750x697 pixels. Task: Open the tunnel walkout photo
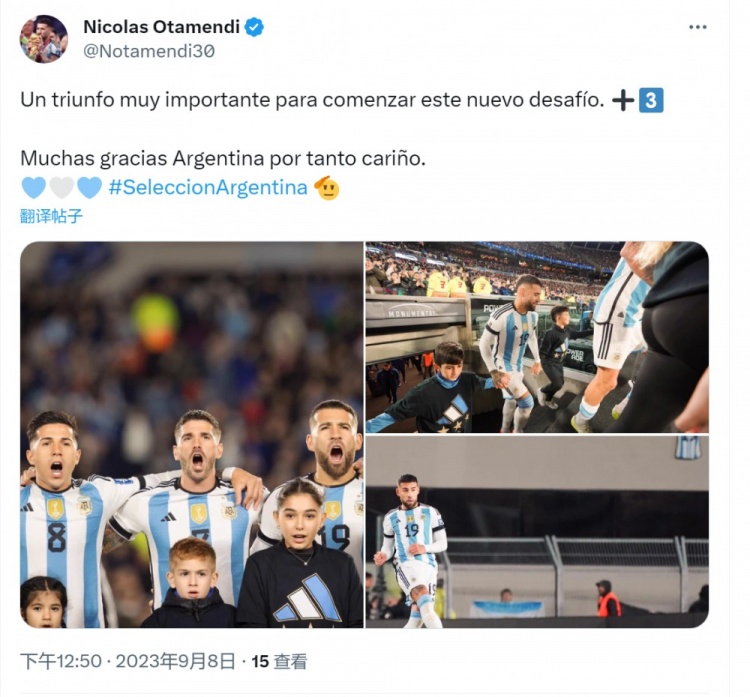point(537,337)
